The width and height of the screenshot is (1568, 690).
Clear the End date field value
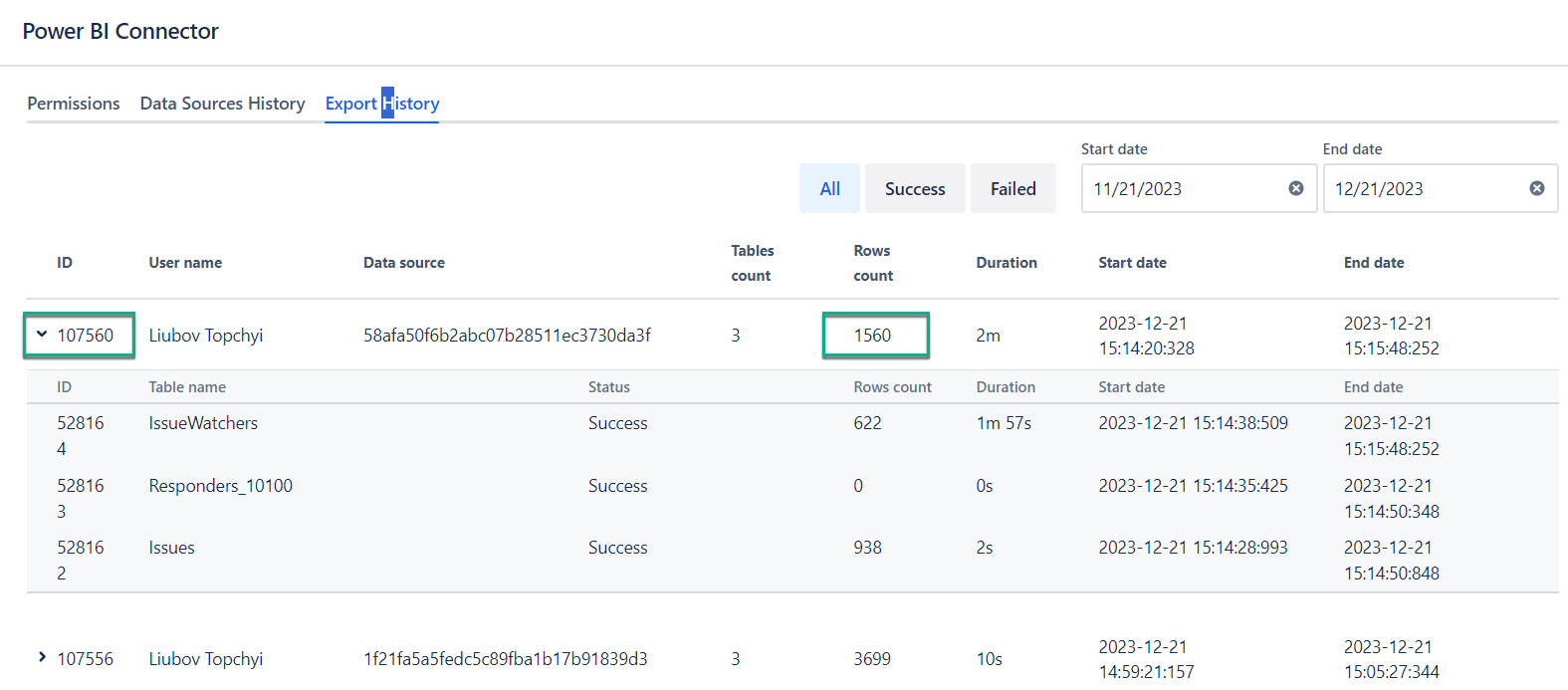[x=1536, y=188]
